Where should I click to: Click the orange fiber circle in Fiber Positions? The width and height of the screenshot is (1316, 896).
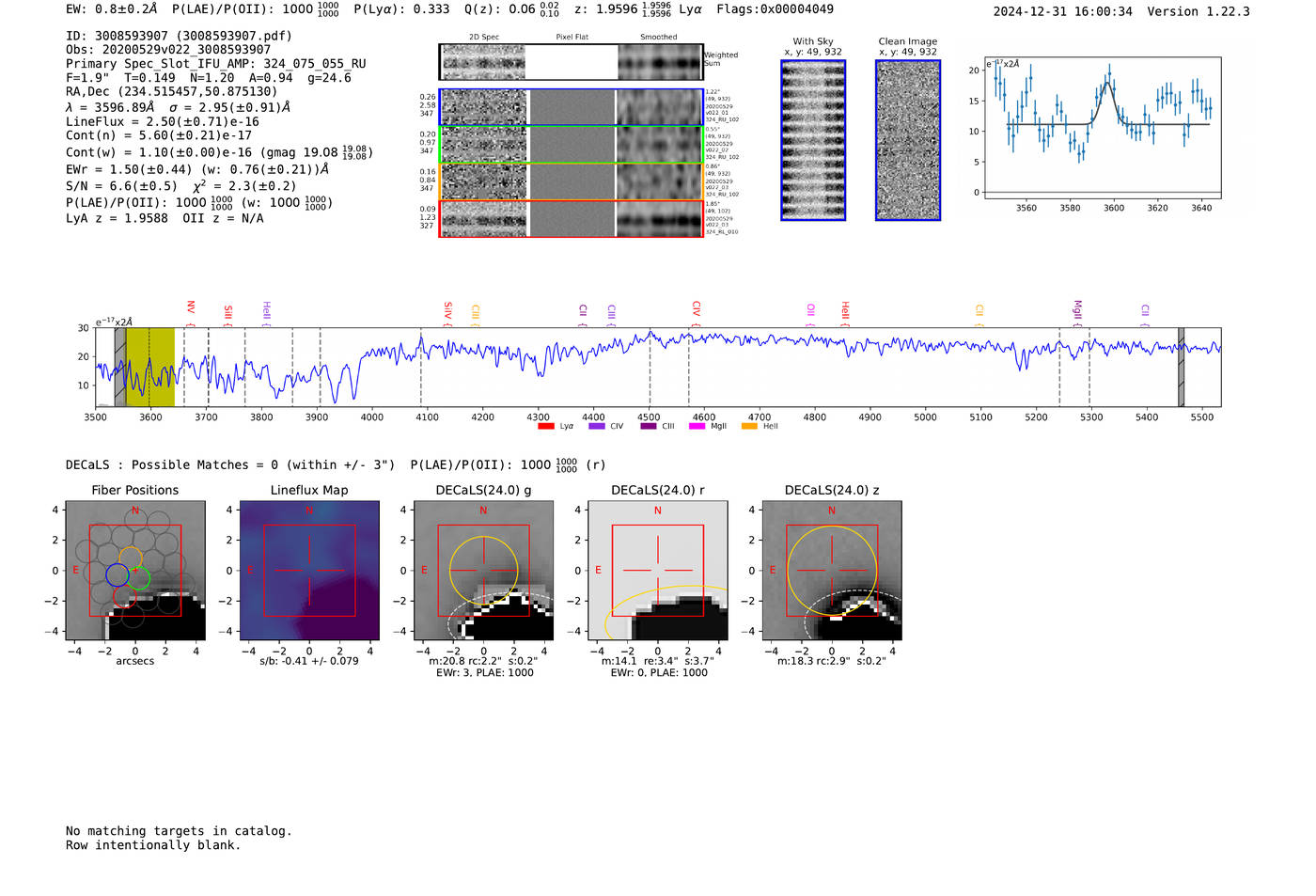click(131, 557)
